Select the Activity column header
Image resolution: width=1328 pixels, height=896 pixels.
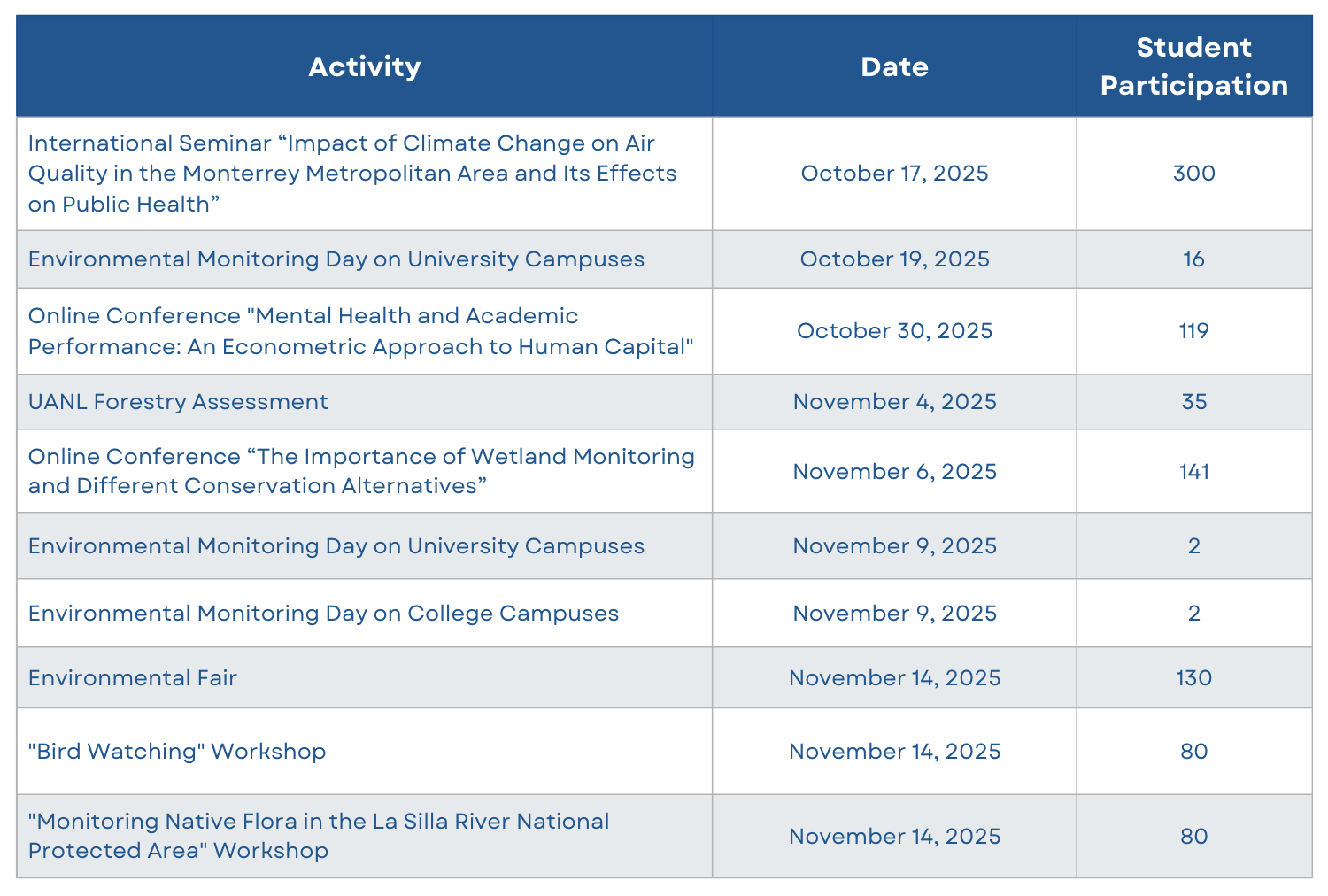click(364, 66)
